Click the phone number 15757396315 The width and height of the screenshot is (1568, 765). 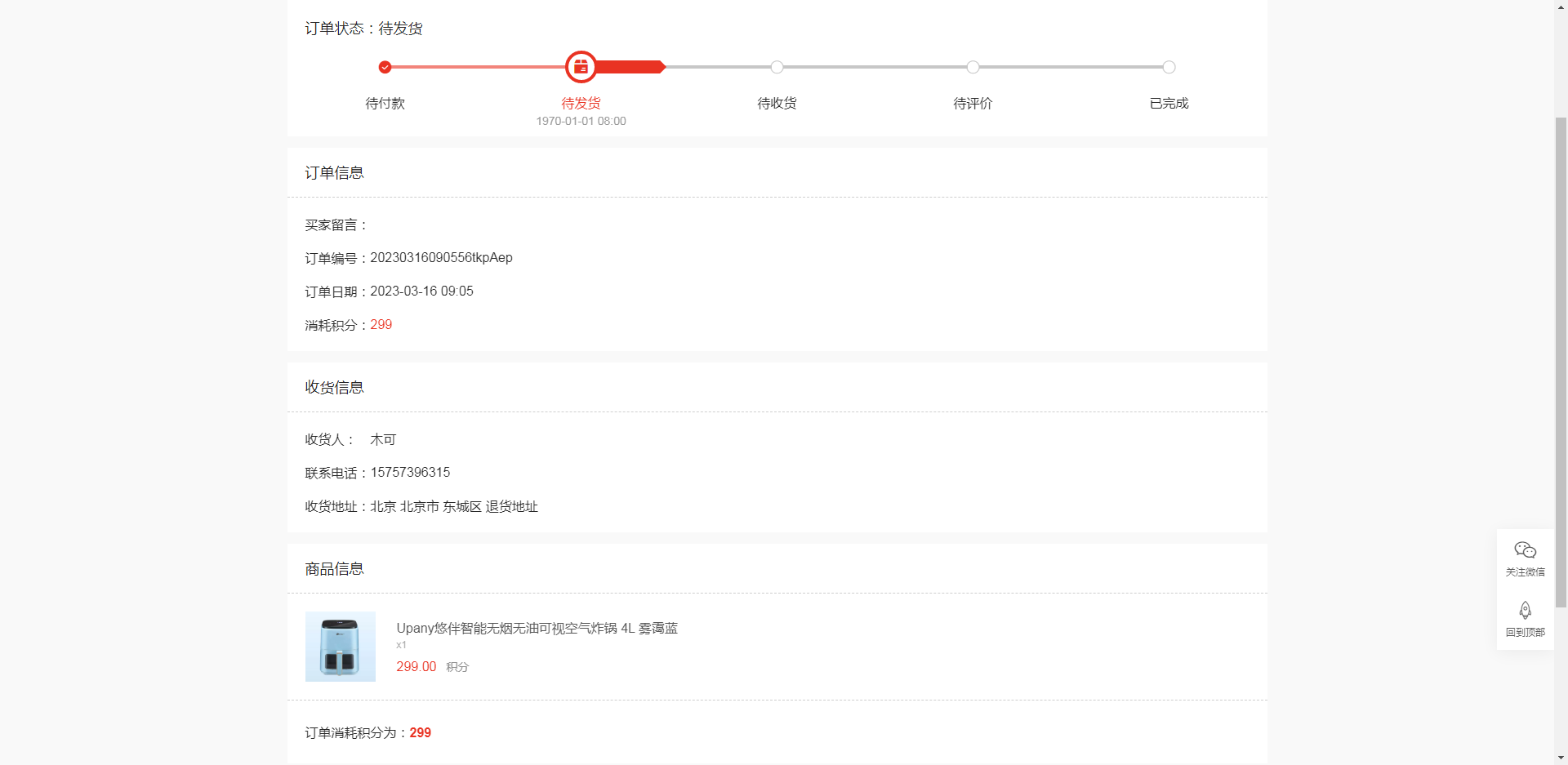click(410, 473)
